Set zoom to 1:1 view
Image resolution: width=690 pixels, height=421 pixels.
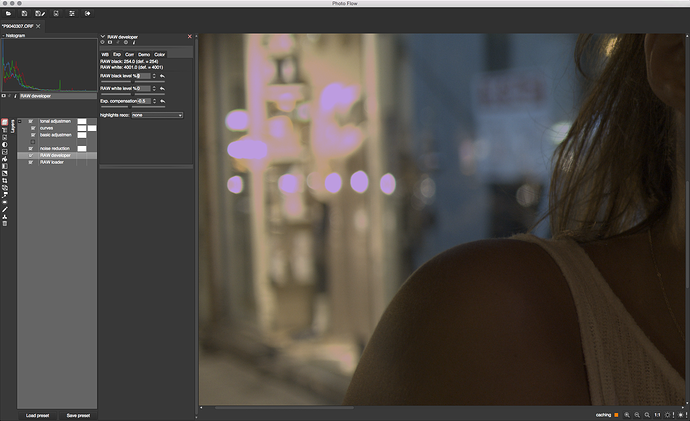click(656, 414)
